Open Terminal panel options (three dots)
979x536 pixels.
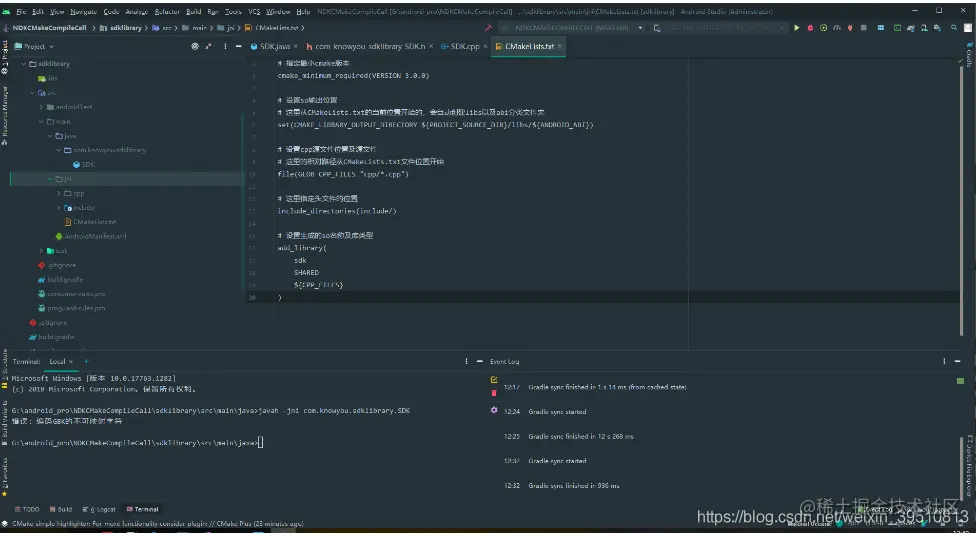pos(466,361)
